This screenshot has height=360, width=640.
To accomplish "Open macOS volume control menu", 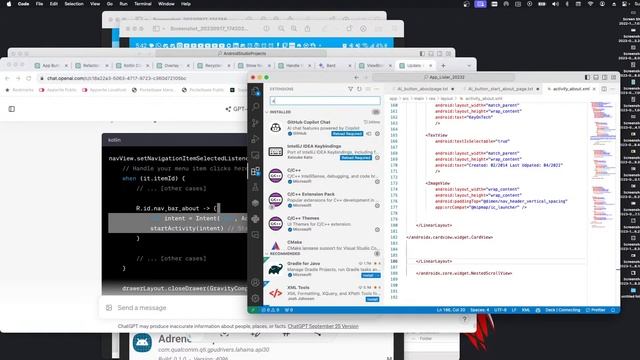I will pyautogui.click(x=555, y=4).
